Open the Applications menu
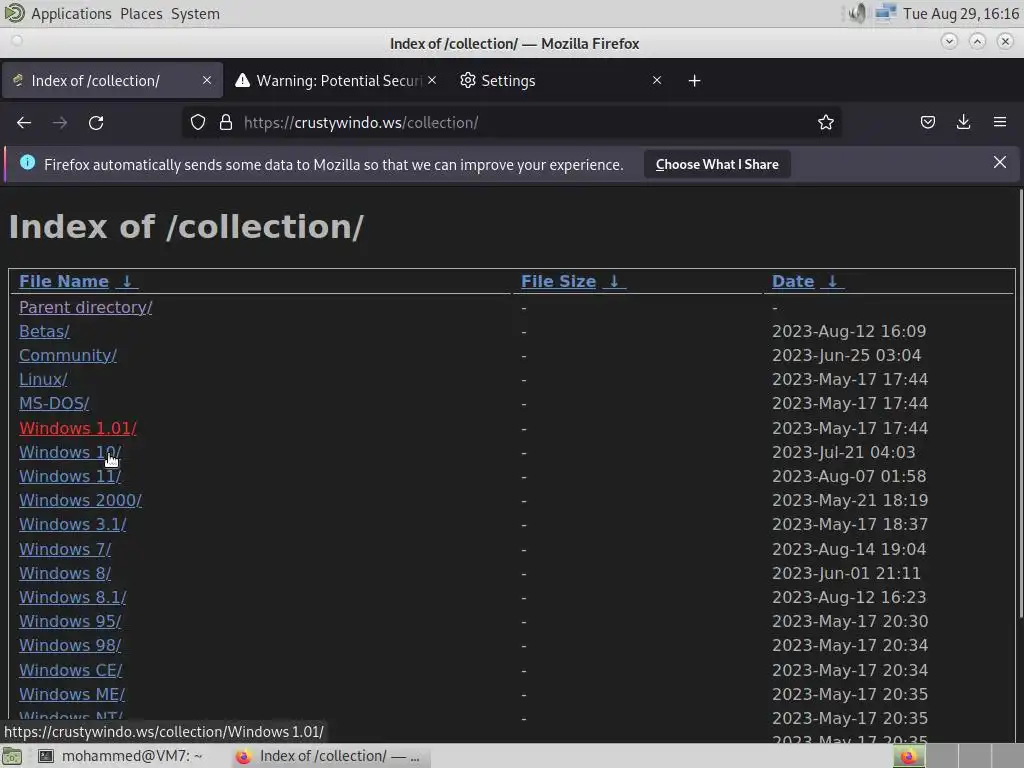This screenshot has height=768, width=1024. (71, 14)
